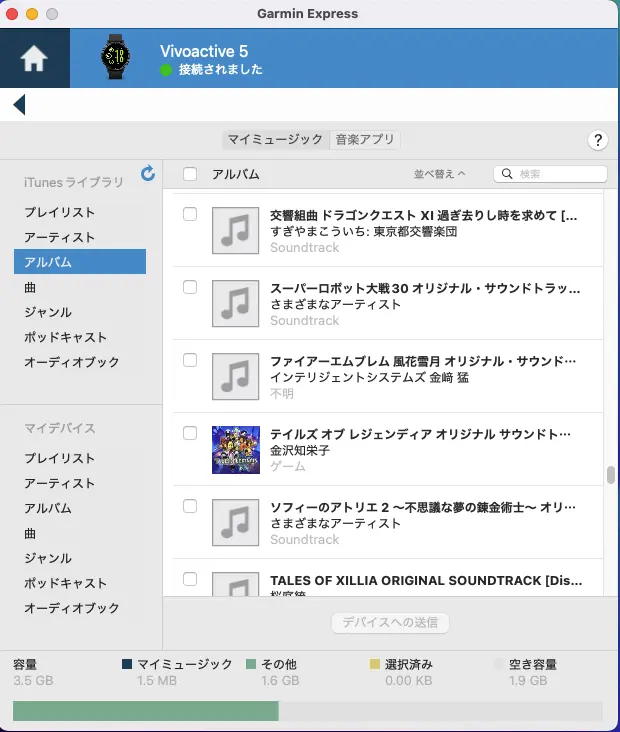Click the Vivoactive 5 watch icon
The height and width of the screenshot is (732, 620).
pyautogui.click(x=115, y=59)
